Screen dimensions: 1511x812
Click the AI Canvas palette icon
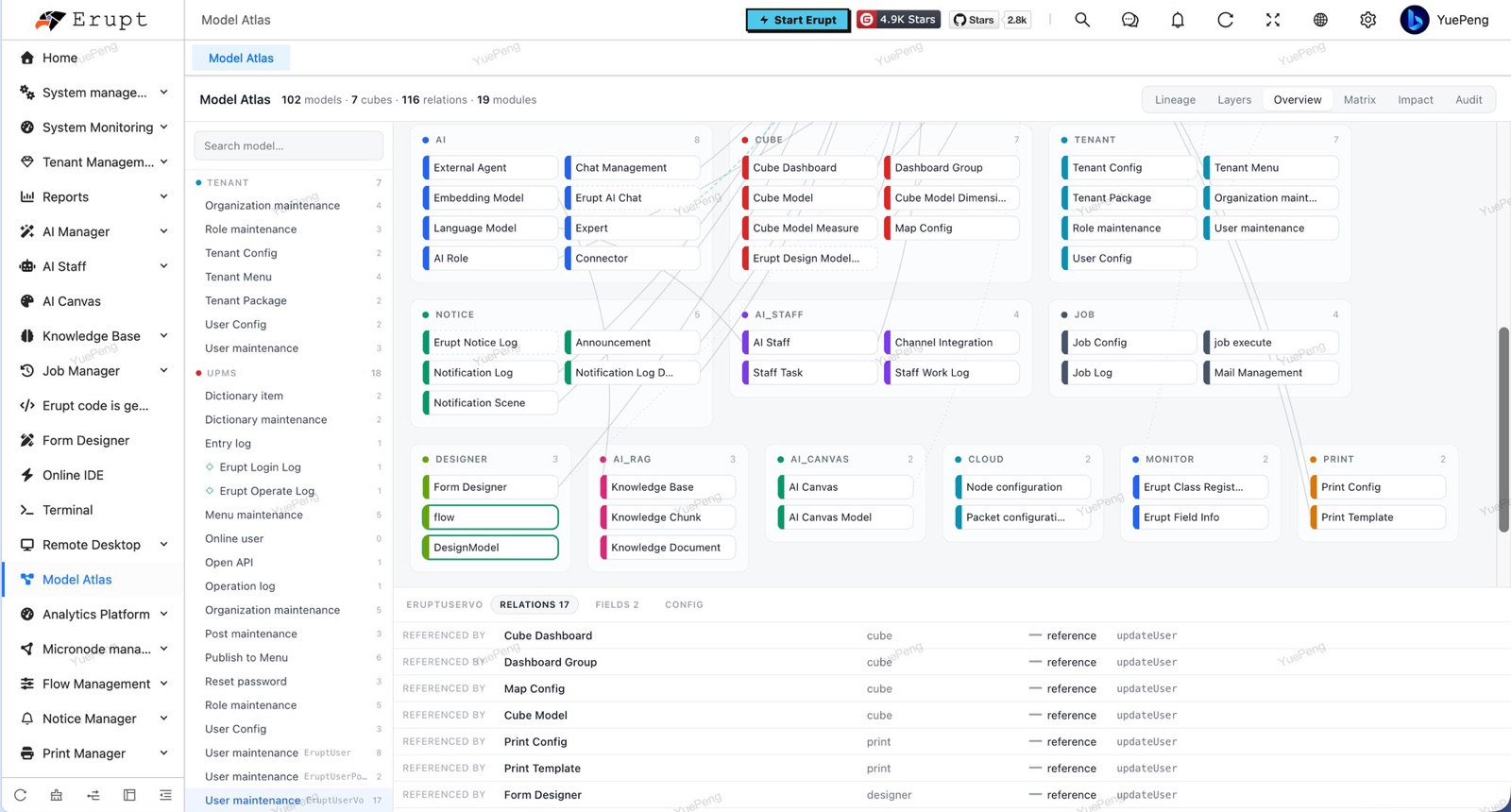pyautogui.click(x=27, y=301)
